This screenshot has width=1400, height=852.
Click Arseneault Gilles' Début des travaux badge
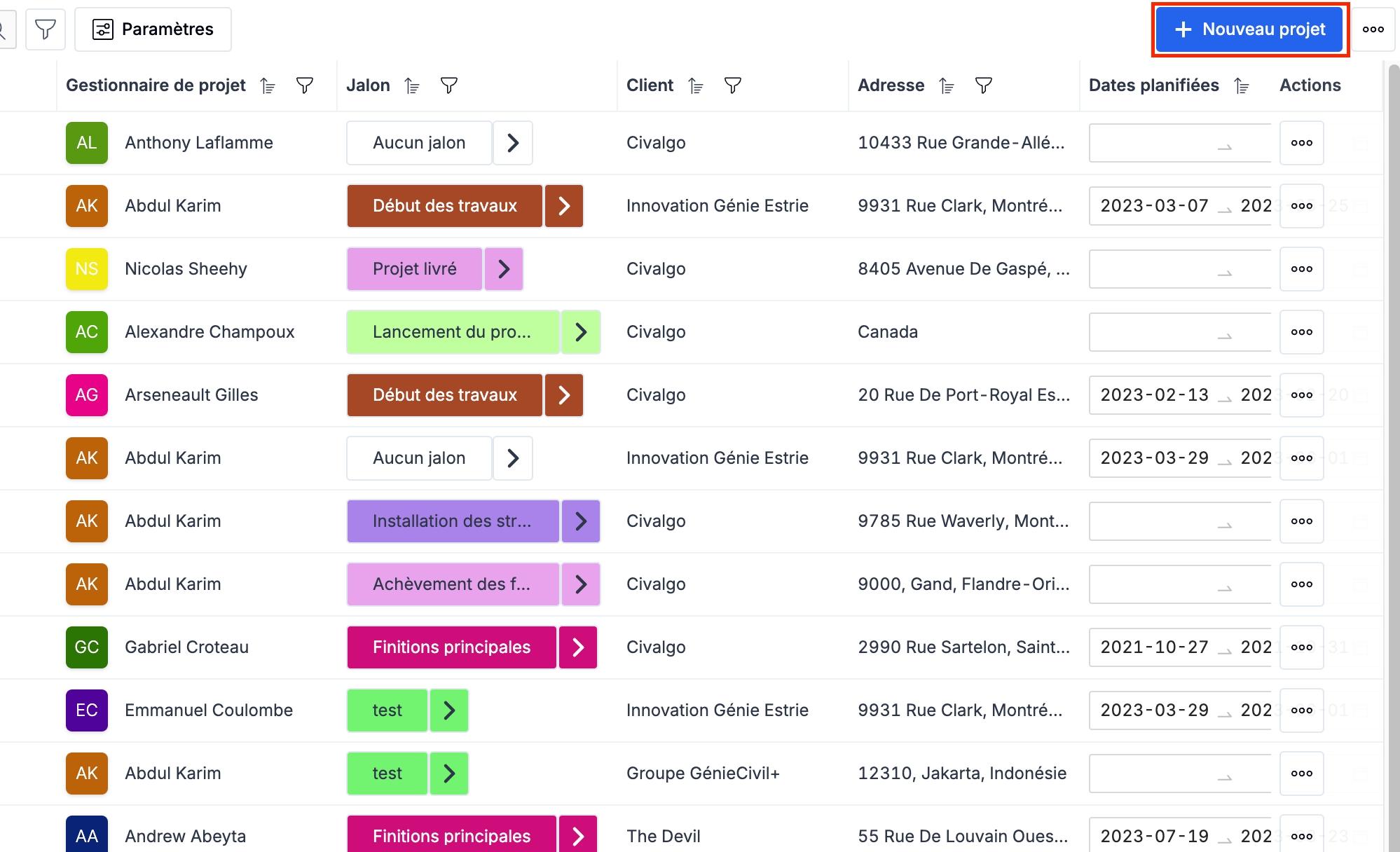point(444,395)
